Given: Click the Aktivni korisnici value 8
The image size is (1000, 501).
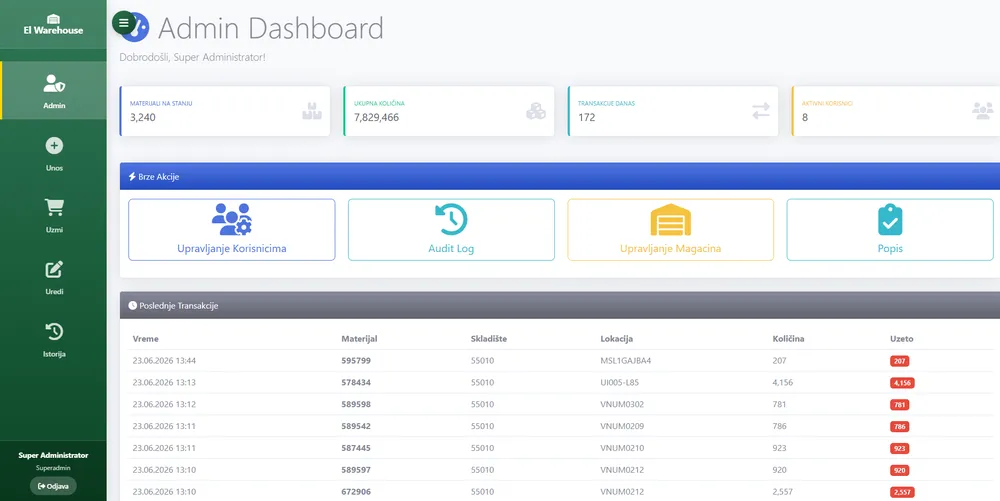Looking at the screenshot, I should (805, 117).
